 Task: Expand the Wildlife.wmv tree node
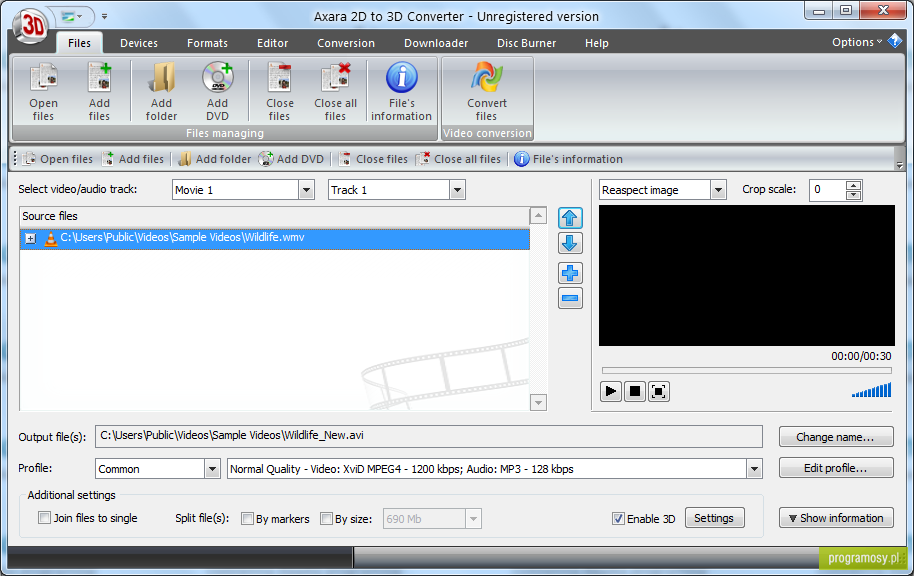pos(31,238)
